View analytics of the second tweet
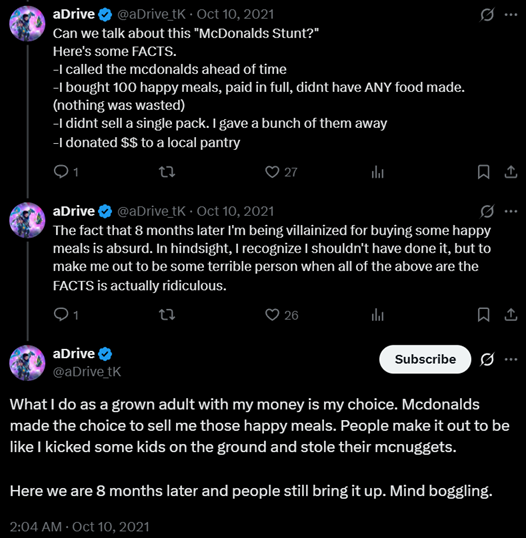The height and width of the screenshot is (538, 526). [377, 315]
